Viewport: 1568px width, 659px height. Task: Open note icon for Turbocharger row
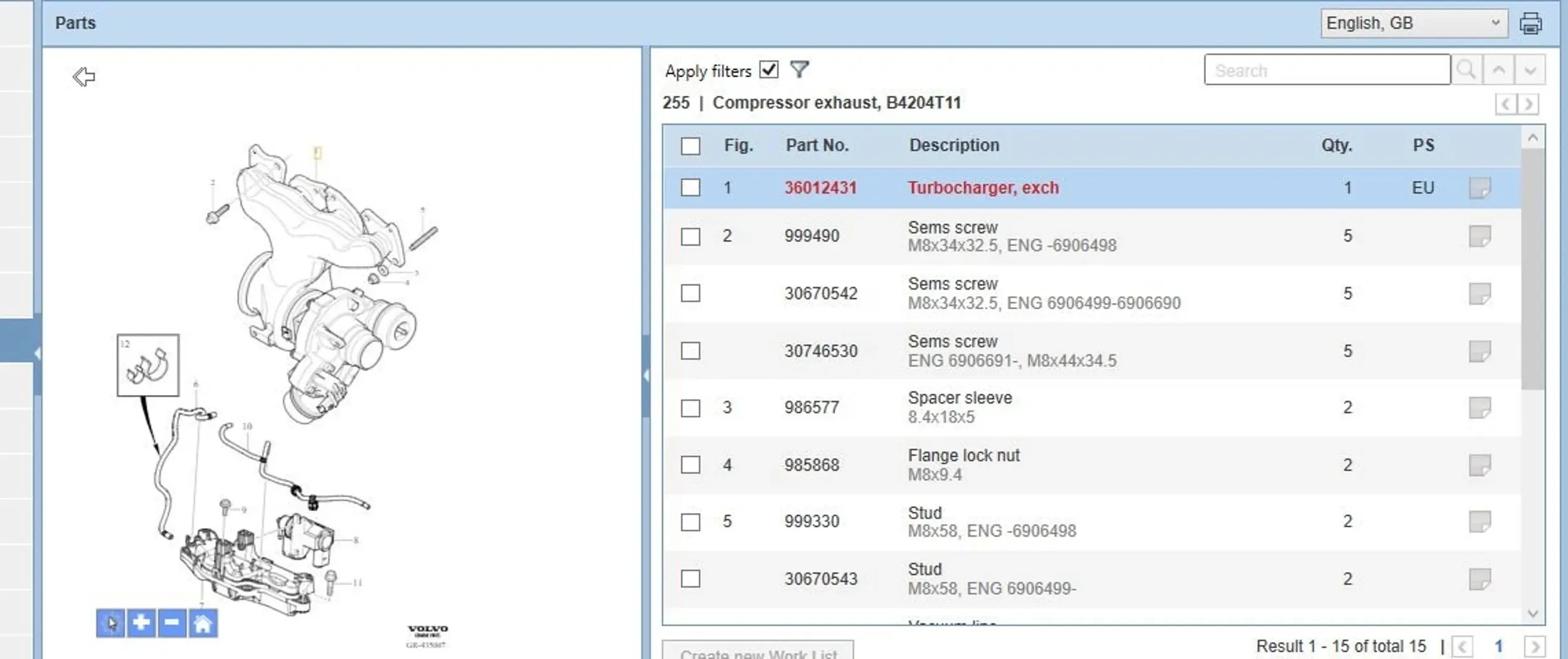[1480, 187]
